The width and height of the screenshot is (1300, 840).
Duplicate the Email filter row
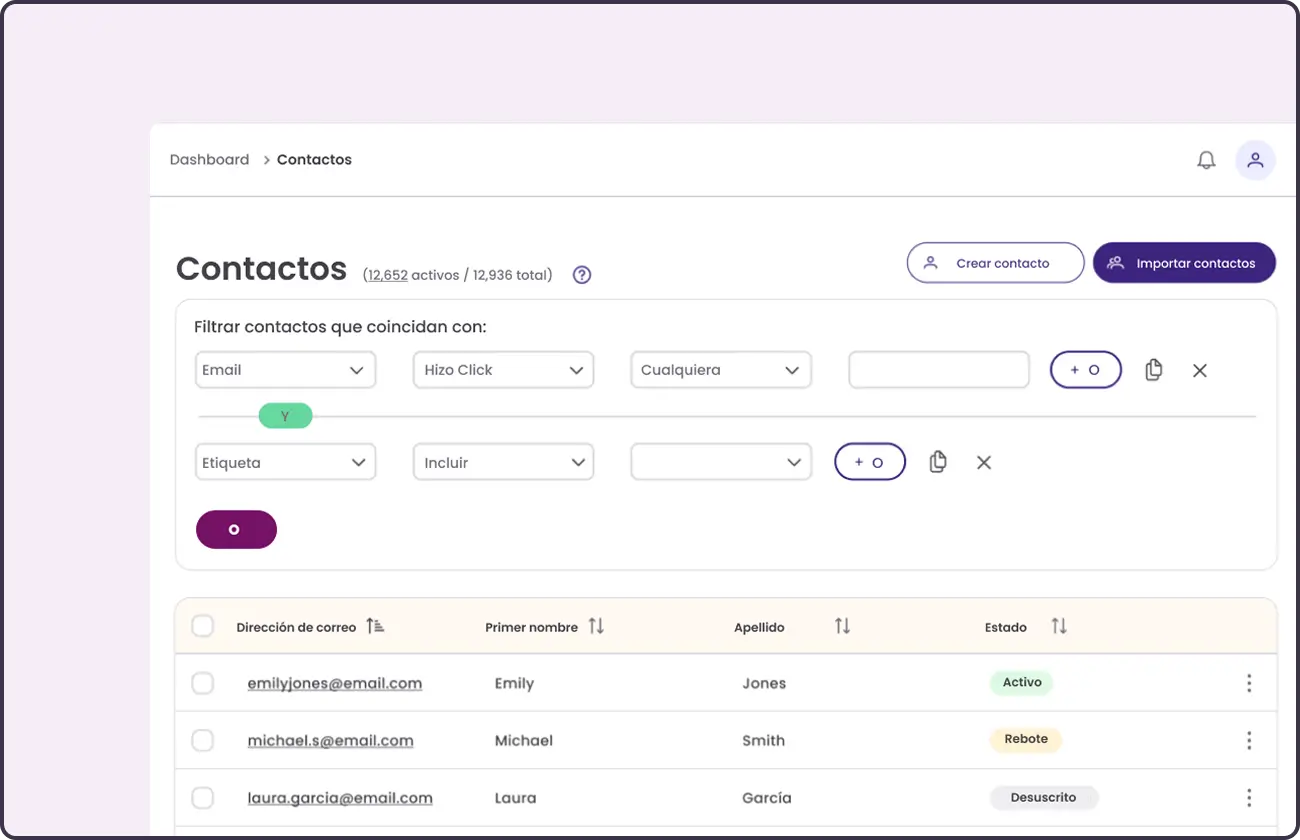click(x=1153, y=369)
